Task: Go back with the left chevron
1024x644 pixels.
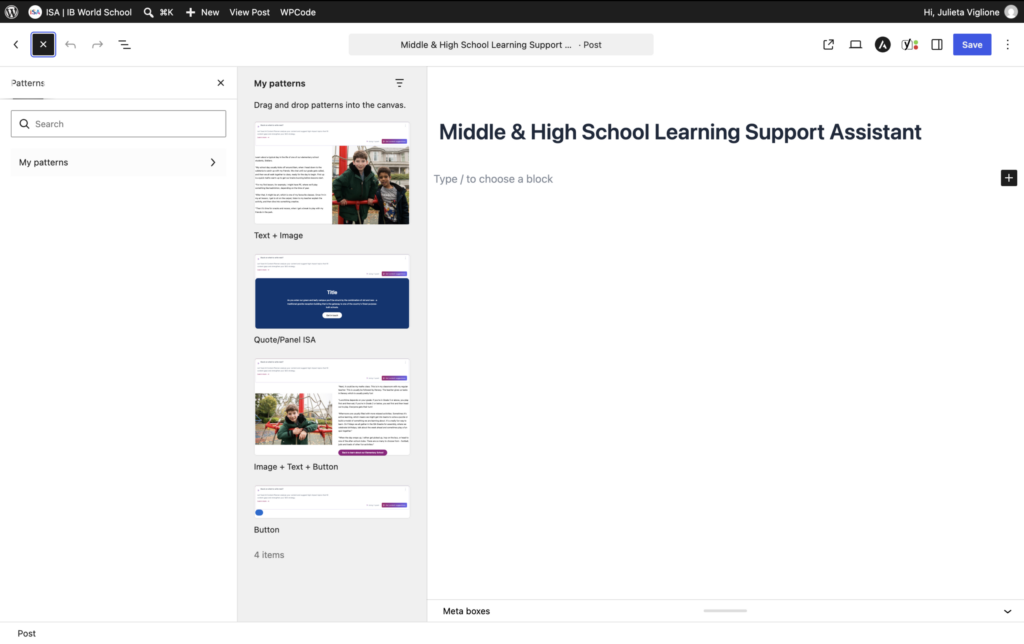Action: click(x=16, y=44)
